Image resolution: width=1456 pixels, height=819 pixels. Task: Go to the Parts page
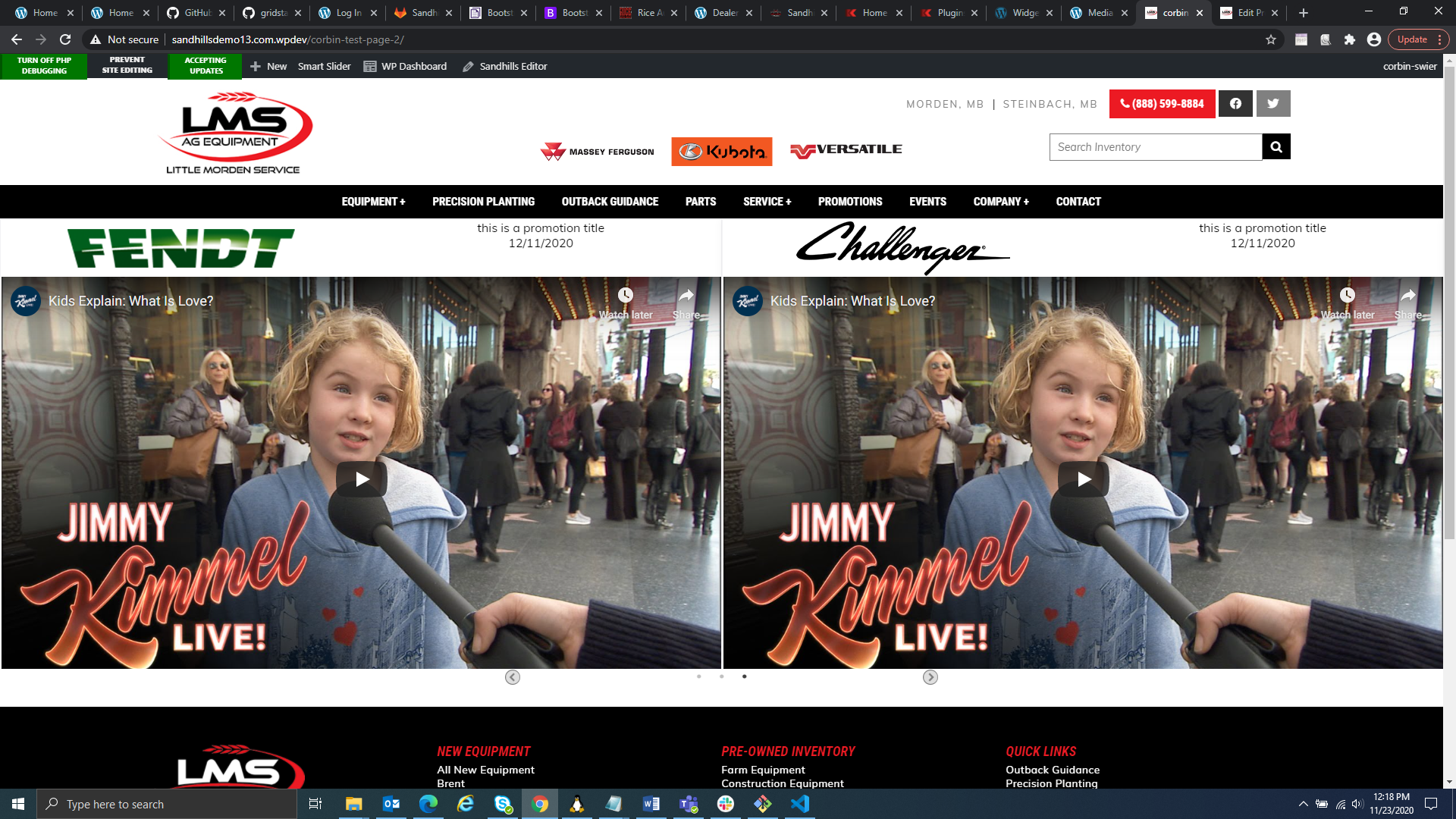pos(701,202)
